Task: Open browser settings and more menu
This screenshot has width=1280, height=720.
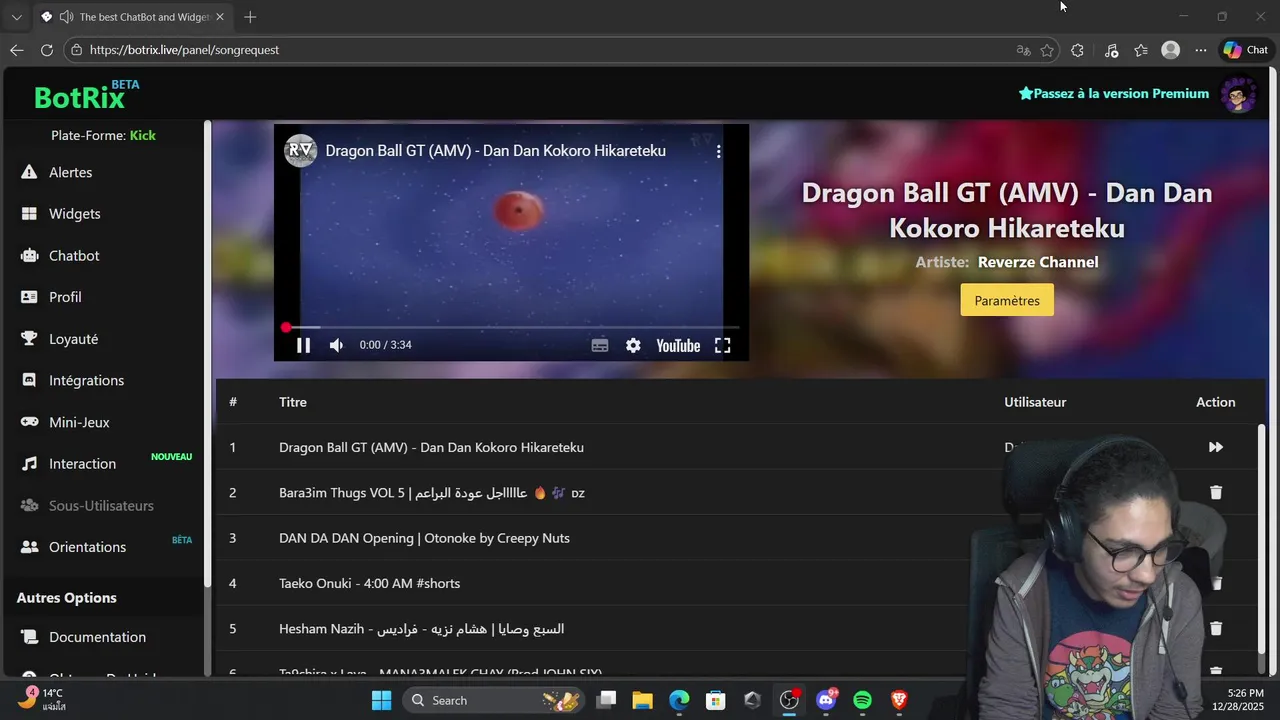Action: click(x=1201, y=50)
